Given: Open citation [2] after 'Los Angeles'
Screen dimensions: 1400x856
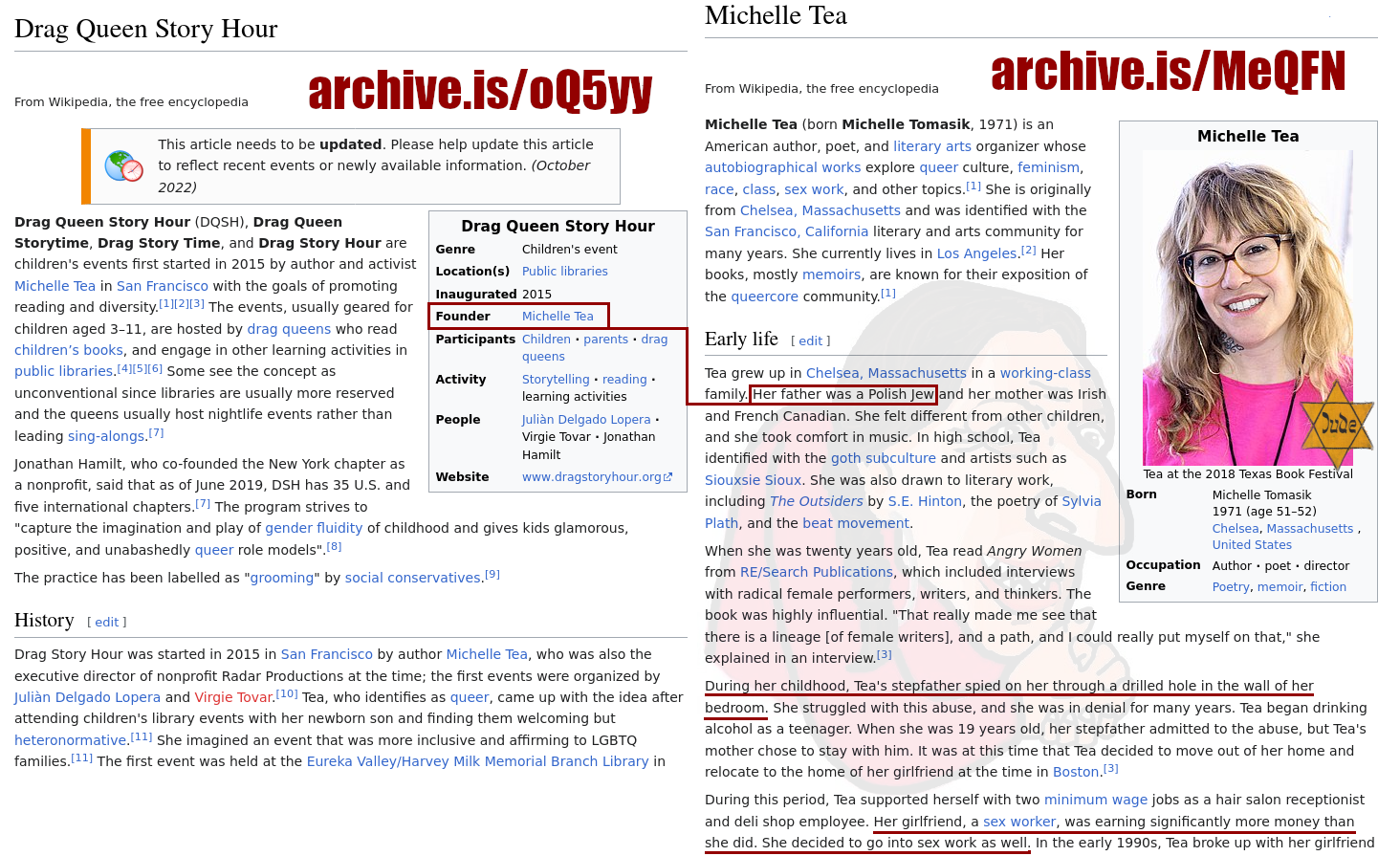Looking at the screenshot, I should 1029,250.
